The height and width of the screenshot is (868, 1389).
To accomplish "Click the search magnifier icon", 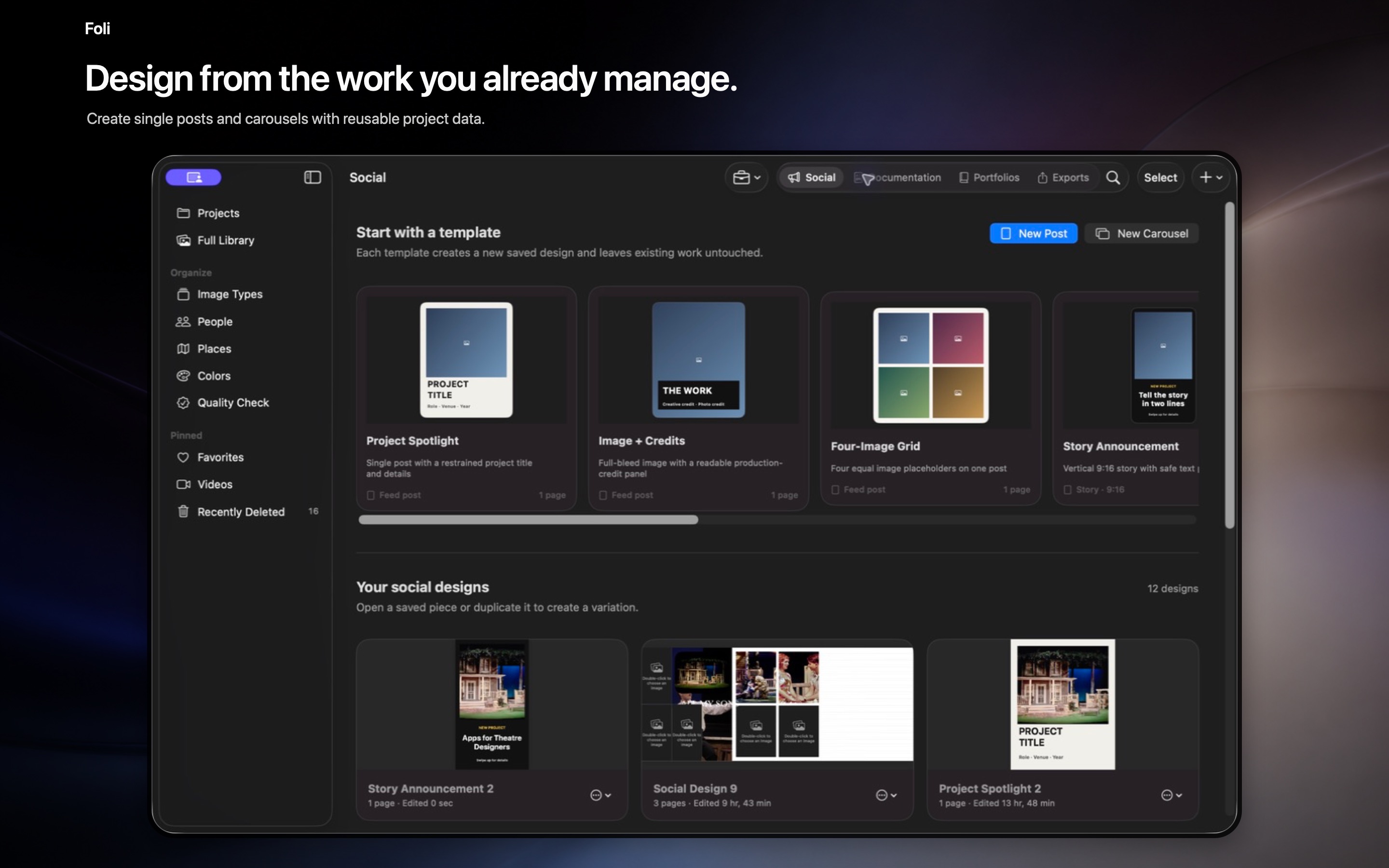I will (x=1113, y=177).
